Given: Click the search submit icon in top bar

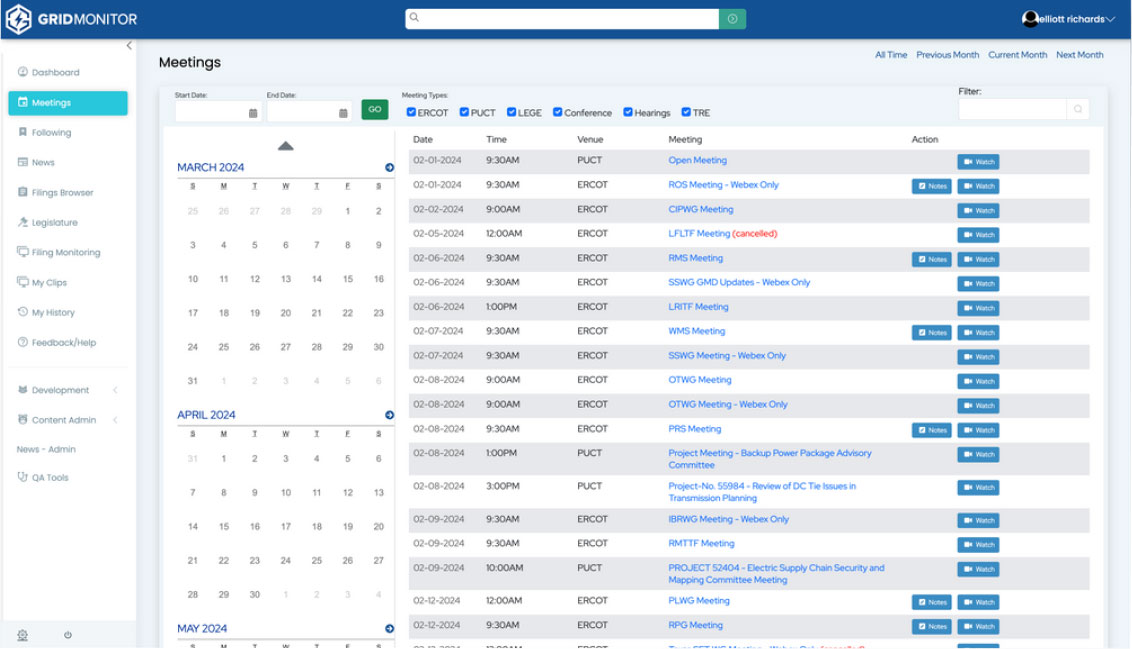Looking at the screenshot, I should coord(732,19).
